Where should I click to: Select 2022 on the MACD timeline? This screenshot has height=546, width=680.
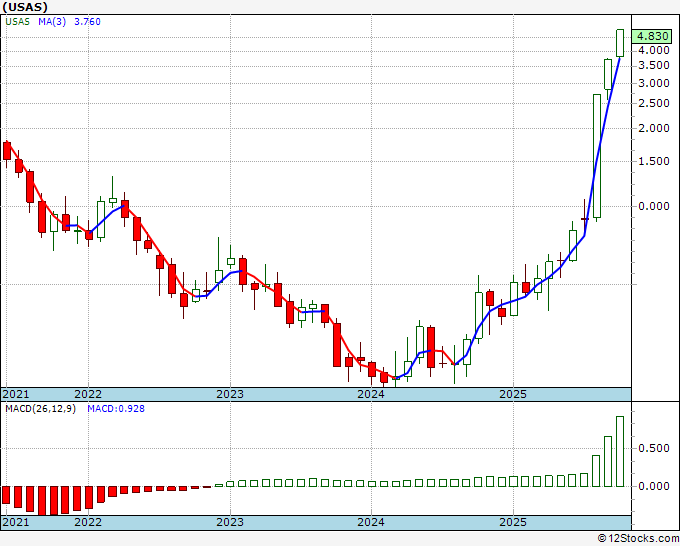88,522
